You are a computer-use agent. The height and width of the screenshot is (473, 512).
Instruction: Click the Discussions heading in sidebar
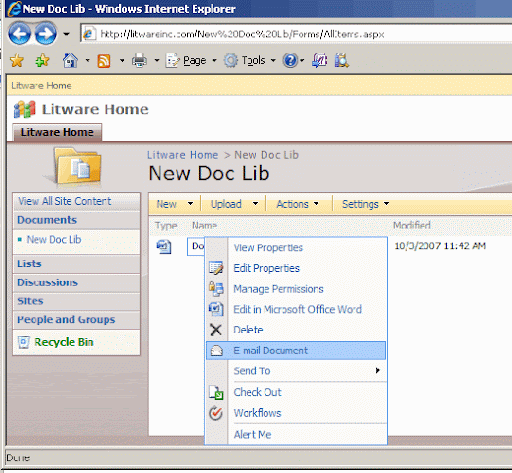click(x=47, y=282)
